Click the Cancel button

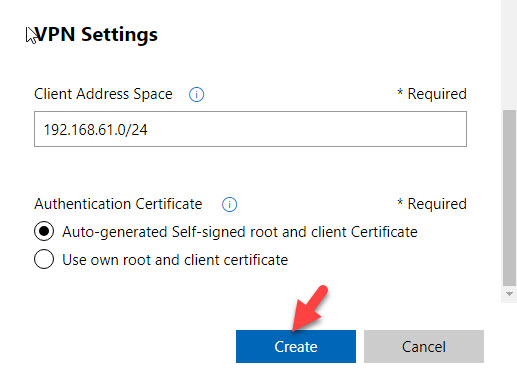coord(424,346)
